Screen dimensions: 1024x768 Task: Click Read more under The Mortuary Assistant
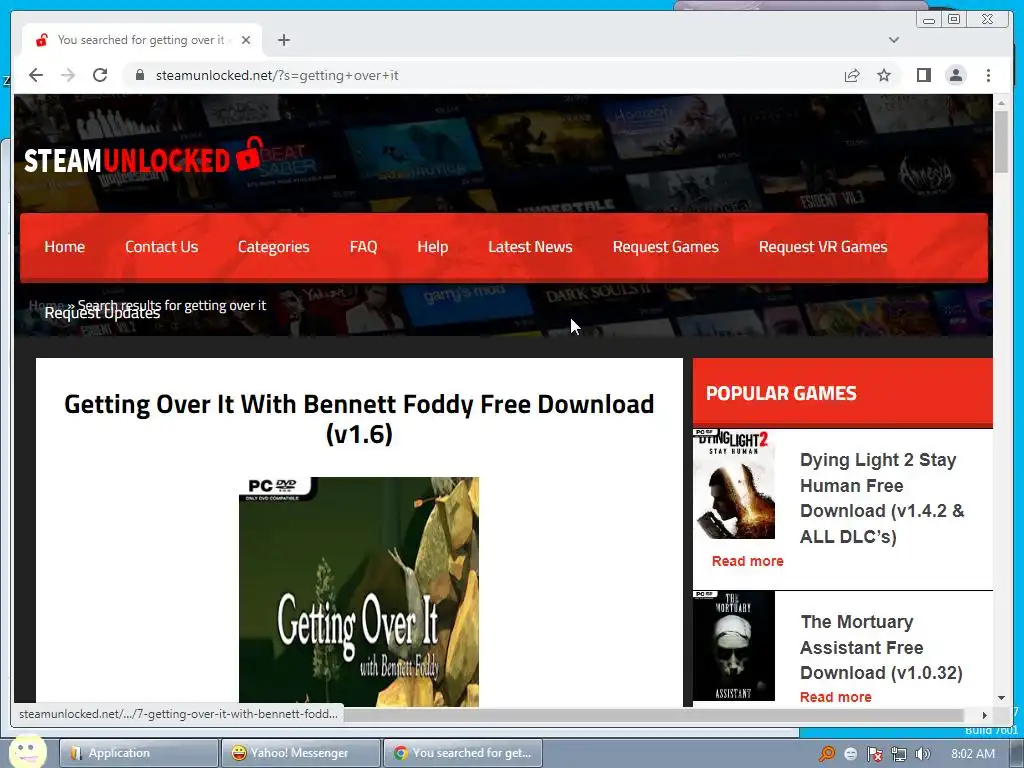(836, 697)
